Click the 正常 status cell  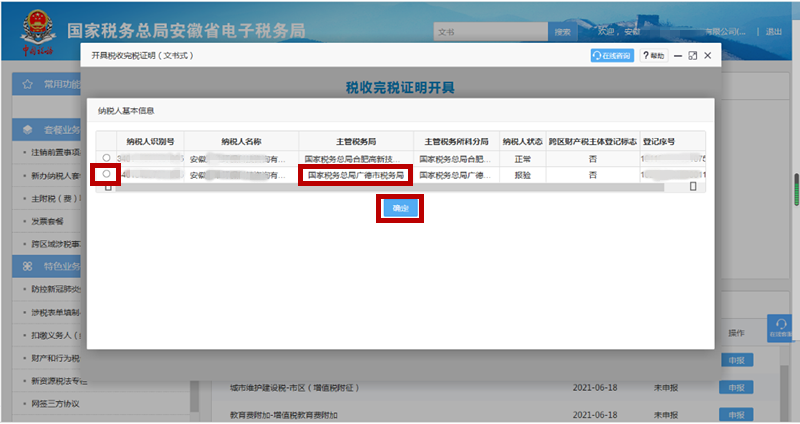tap(522, 159)
